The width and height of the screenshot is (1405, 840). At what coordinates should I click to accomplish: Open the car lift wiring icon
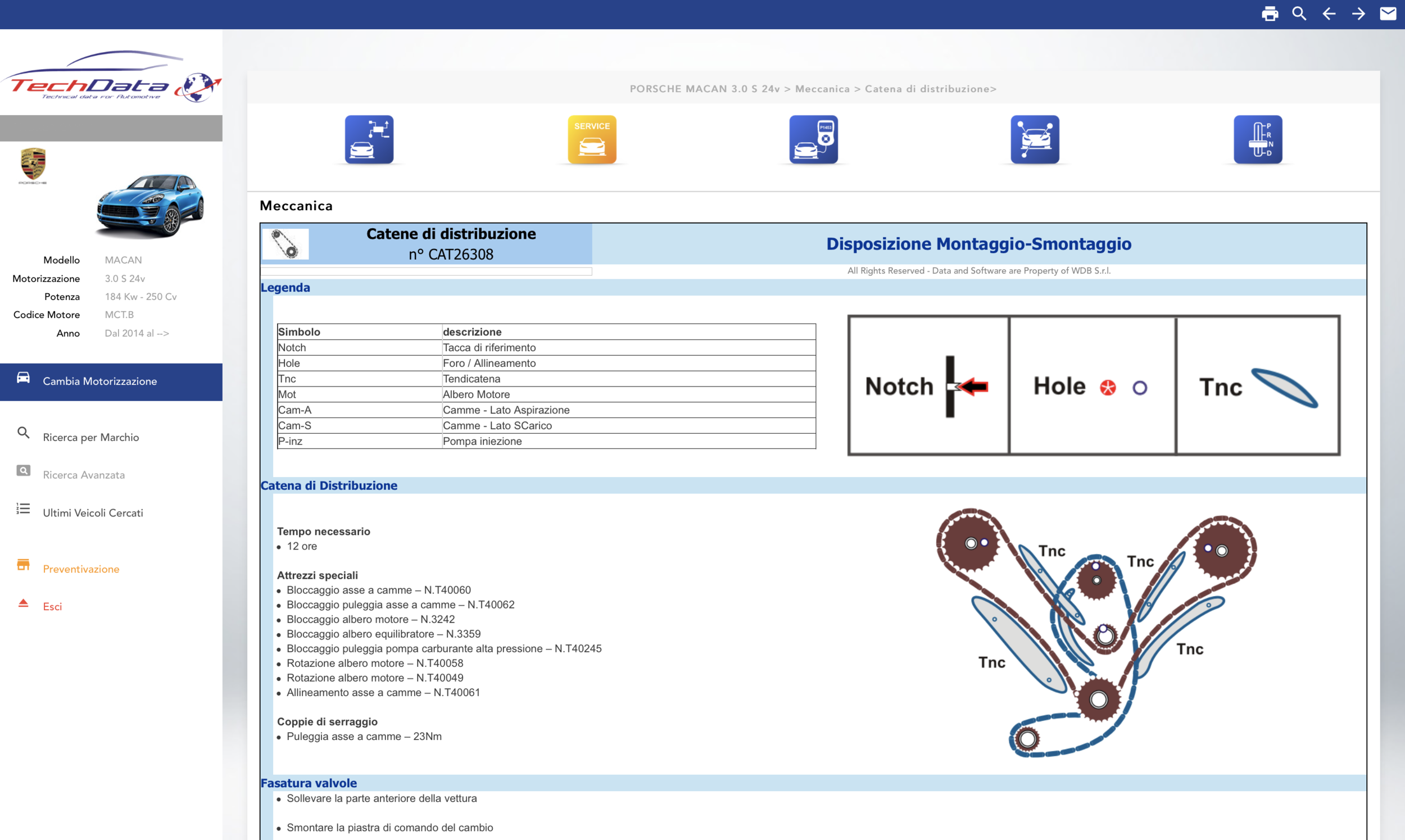coord(369,139)
